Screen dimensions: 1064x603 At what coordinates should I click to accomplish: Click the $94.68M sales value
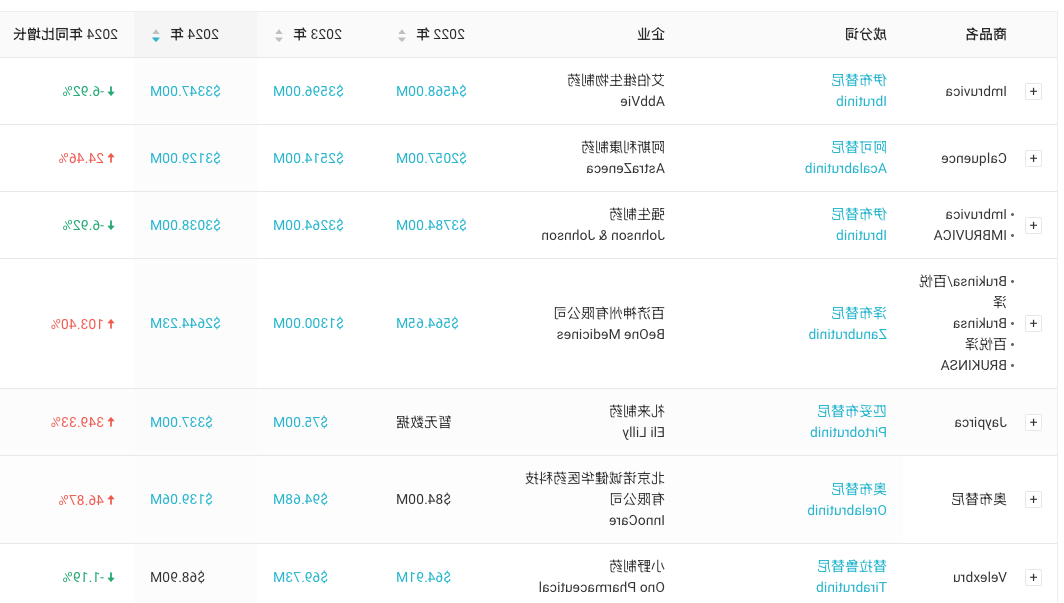click(301, 500)
